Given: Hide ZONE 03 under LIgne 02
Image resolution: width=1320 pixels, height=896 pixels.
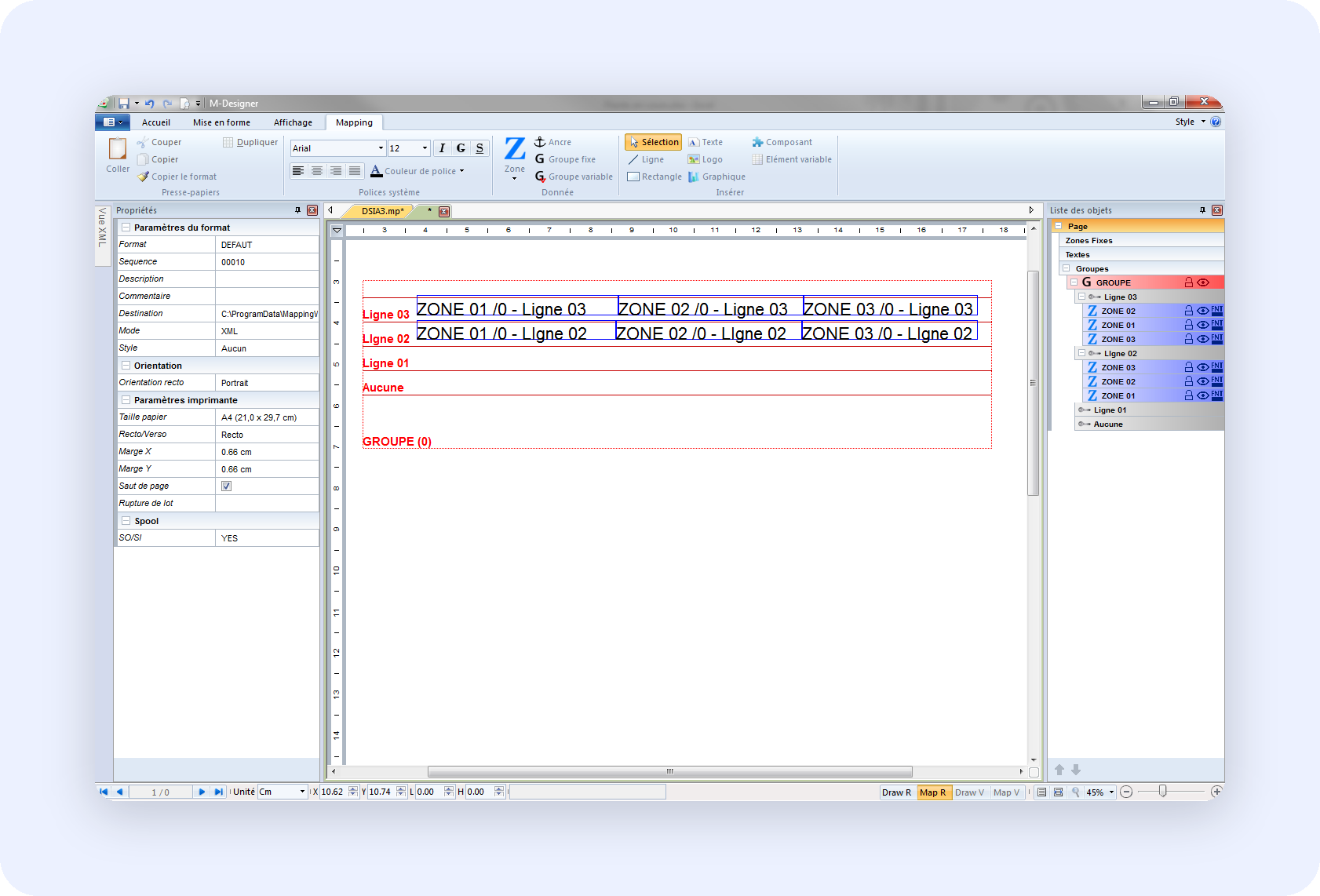Looking at the screenshot, I should pyautogui.click(x=1203, y=367).
